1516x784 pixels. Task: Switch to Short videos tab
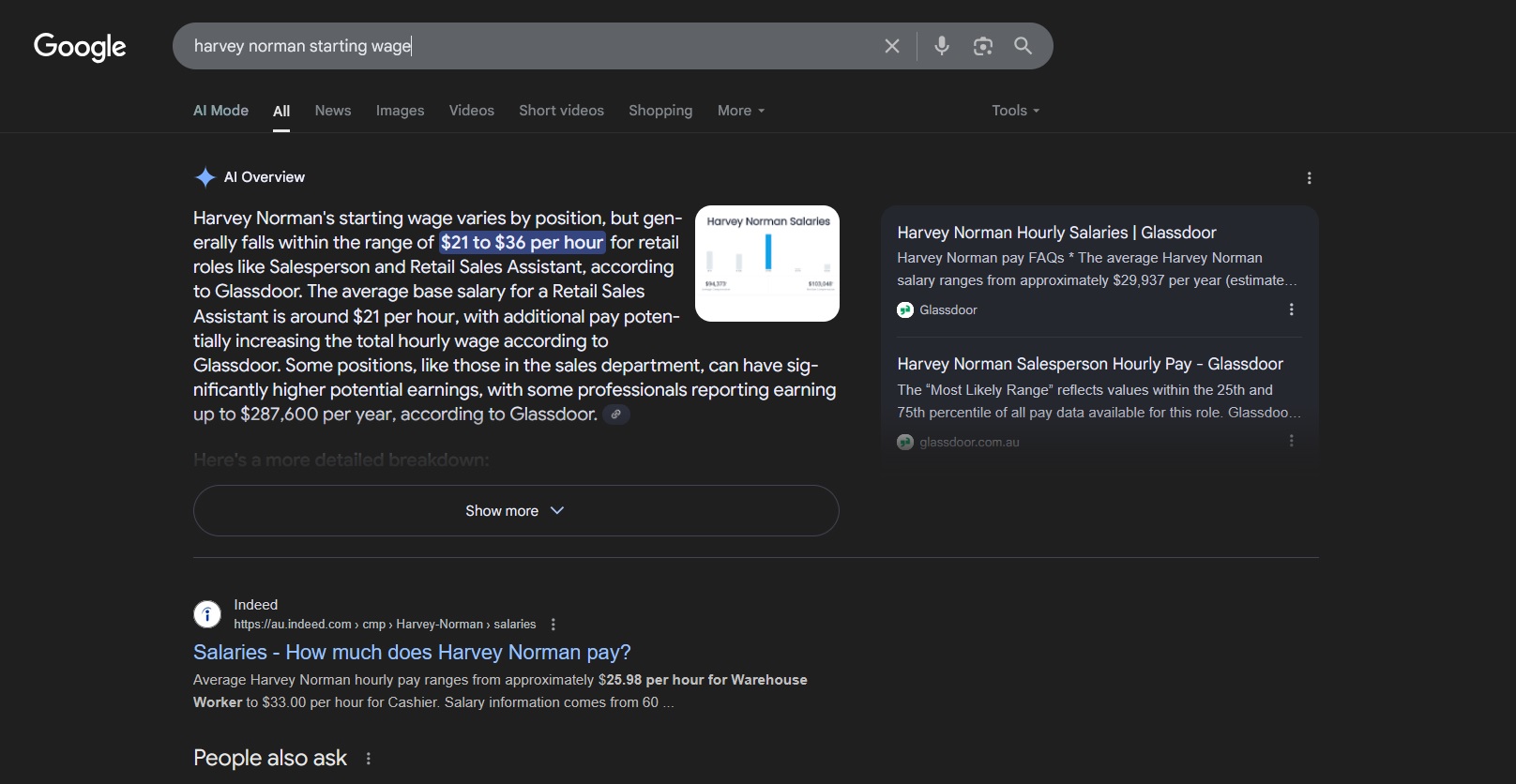coord(561,111)
